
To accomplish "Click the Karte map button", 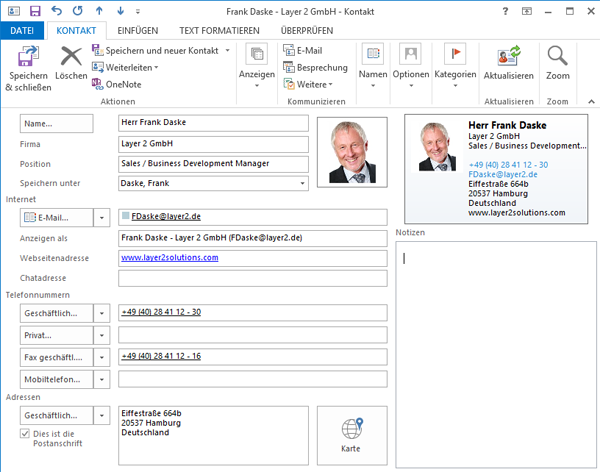I will 350,435.
